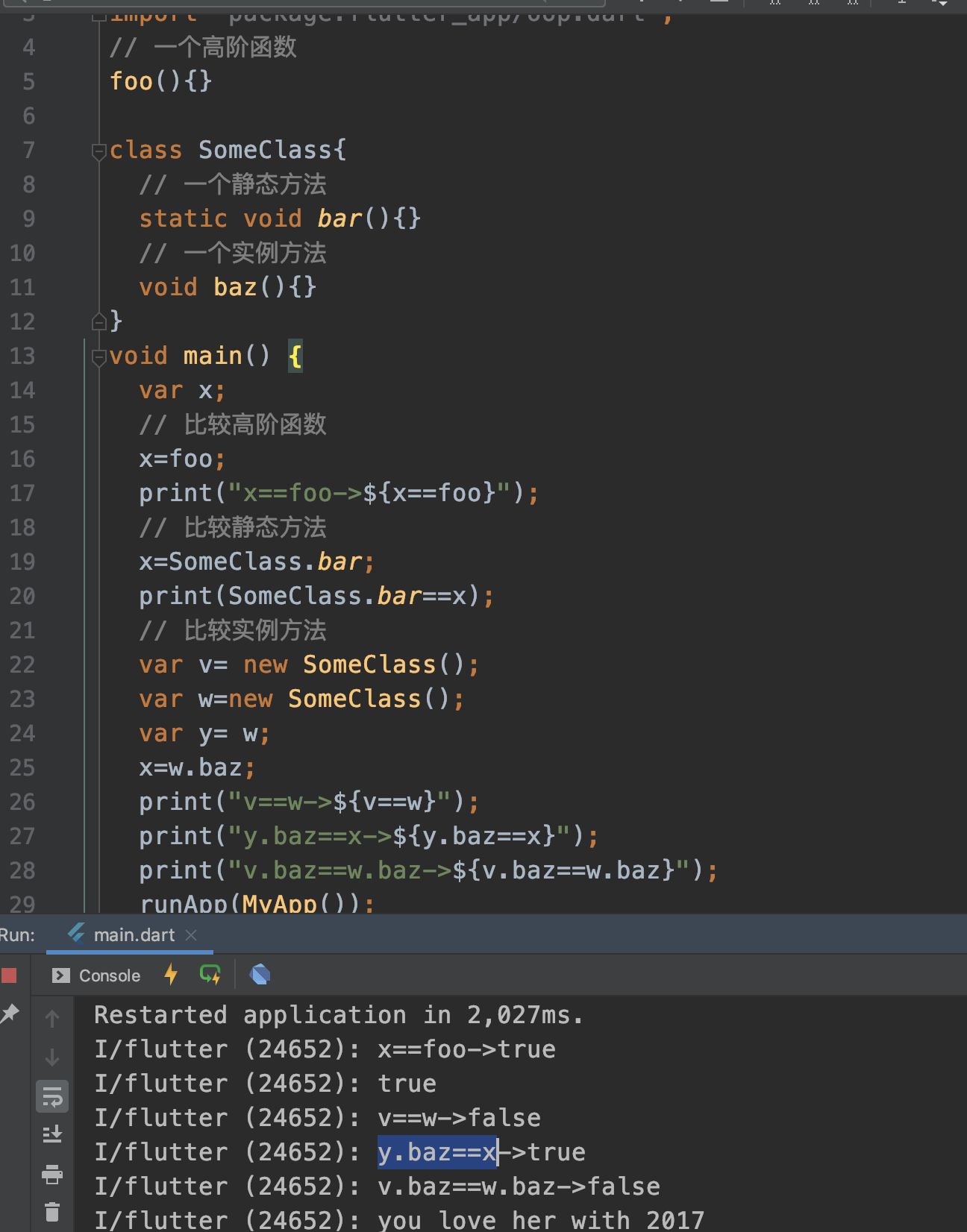Pin the Run tab with pushpin icon
The width and height of the screenshot is (967, 1232).
[9, 1013]
